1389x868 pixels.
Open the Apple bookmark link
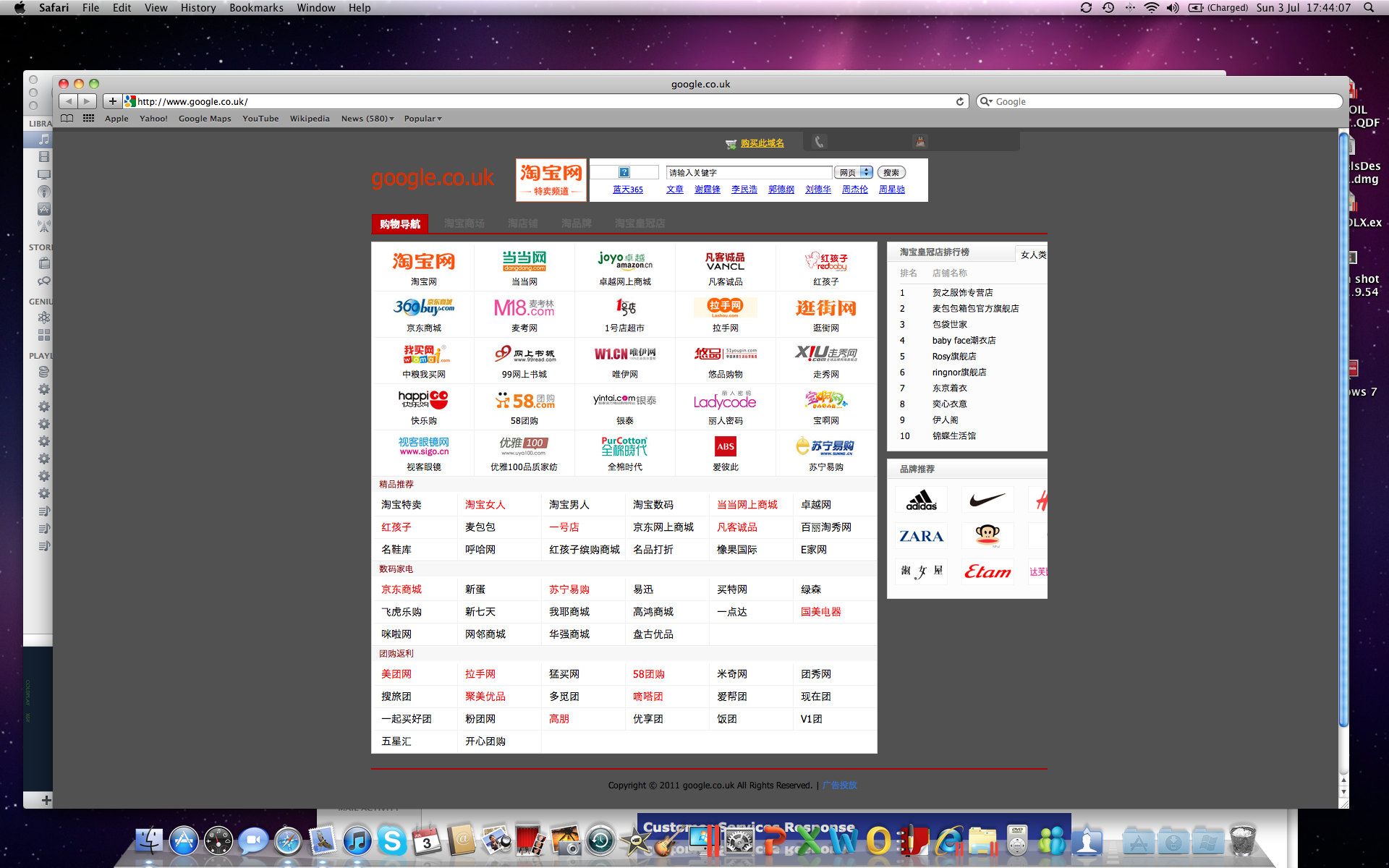coord(116,119)
